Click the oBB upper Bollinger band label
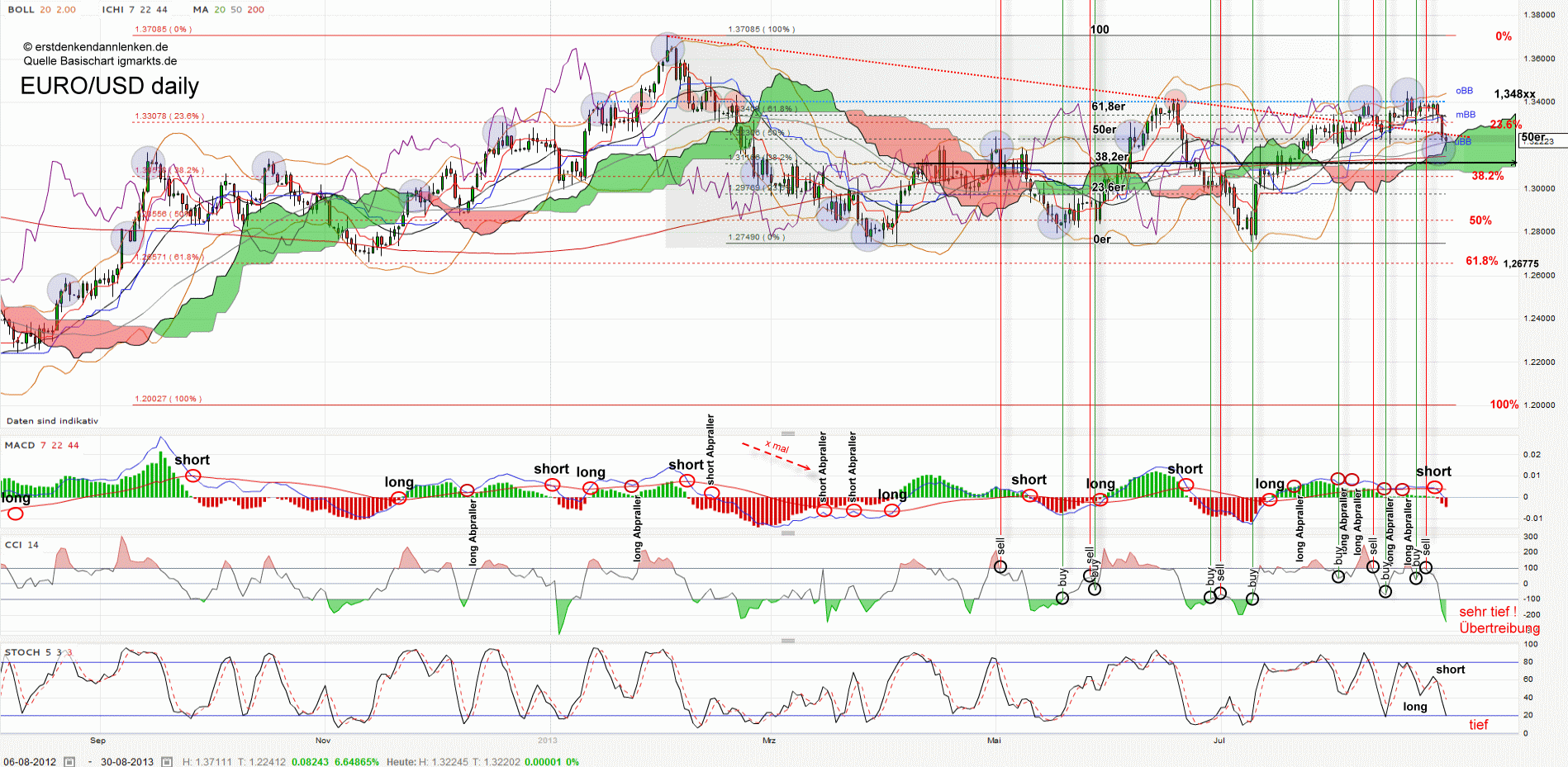This screenshot has height=767, width=1568. point(1464,91)
